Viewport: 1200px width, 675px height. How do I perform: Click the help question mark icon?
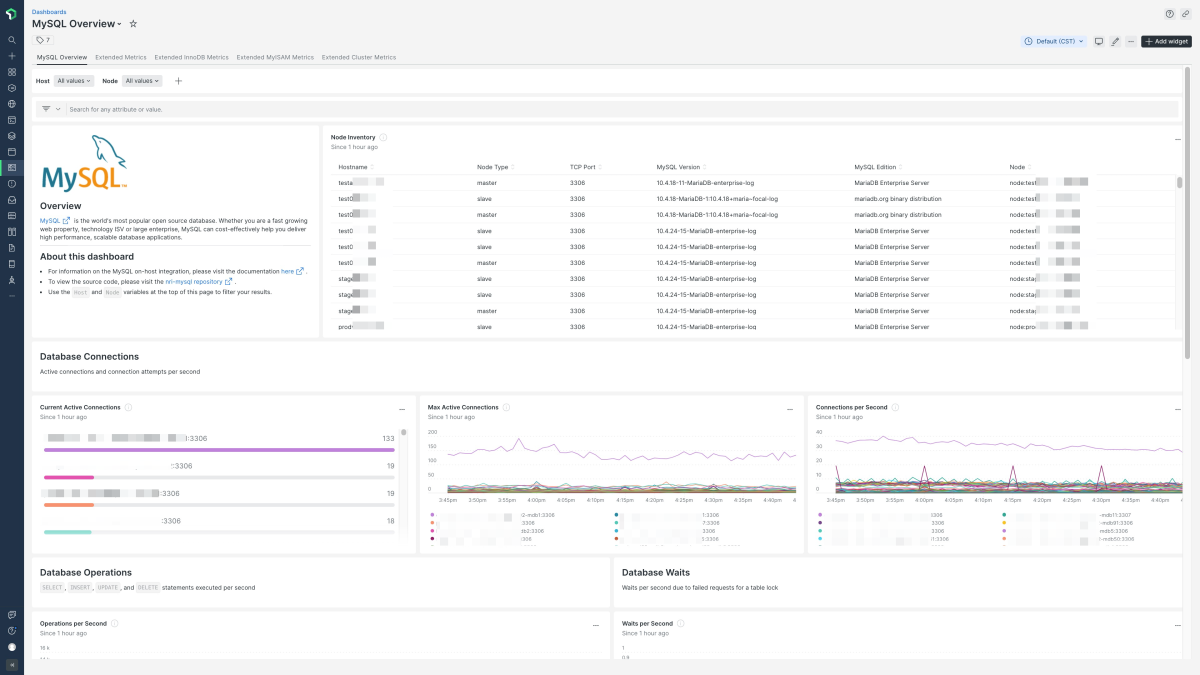(x=1170, y=14)
